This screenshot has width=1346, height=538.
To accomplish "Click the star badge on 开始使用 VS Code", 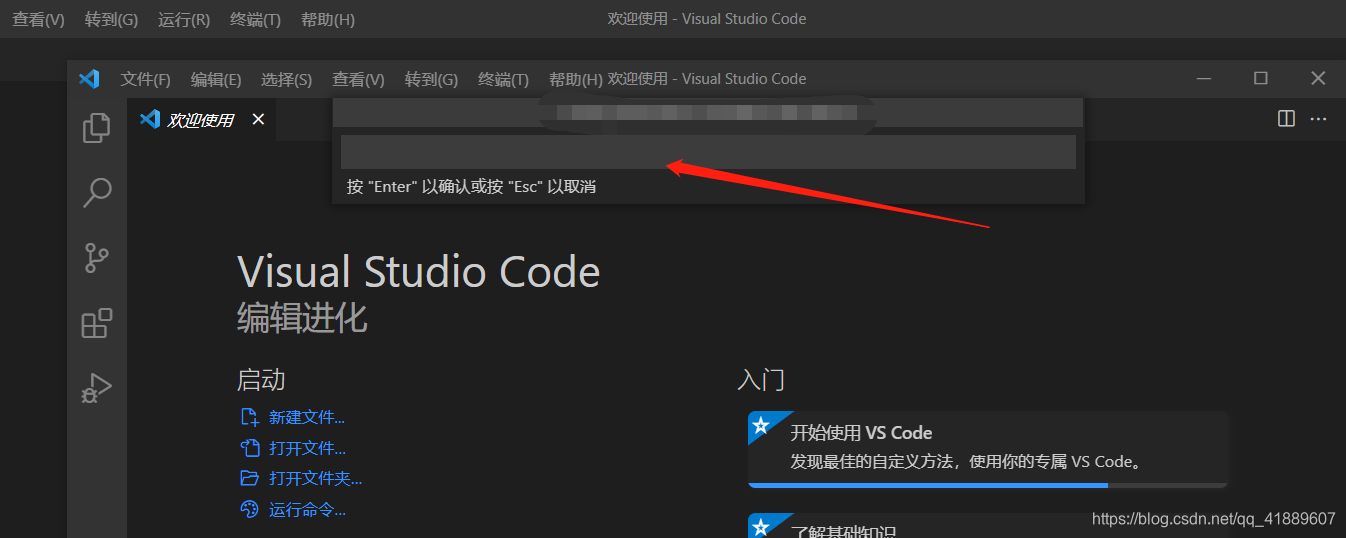I will (x=760, y=425).
